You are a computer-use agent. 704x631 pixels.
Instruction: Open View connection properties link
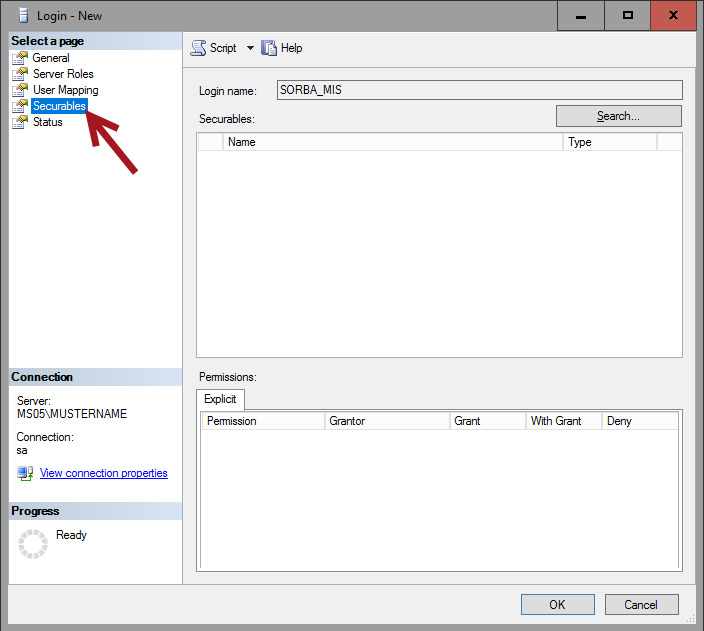tap(103, 473)
